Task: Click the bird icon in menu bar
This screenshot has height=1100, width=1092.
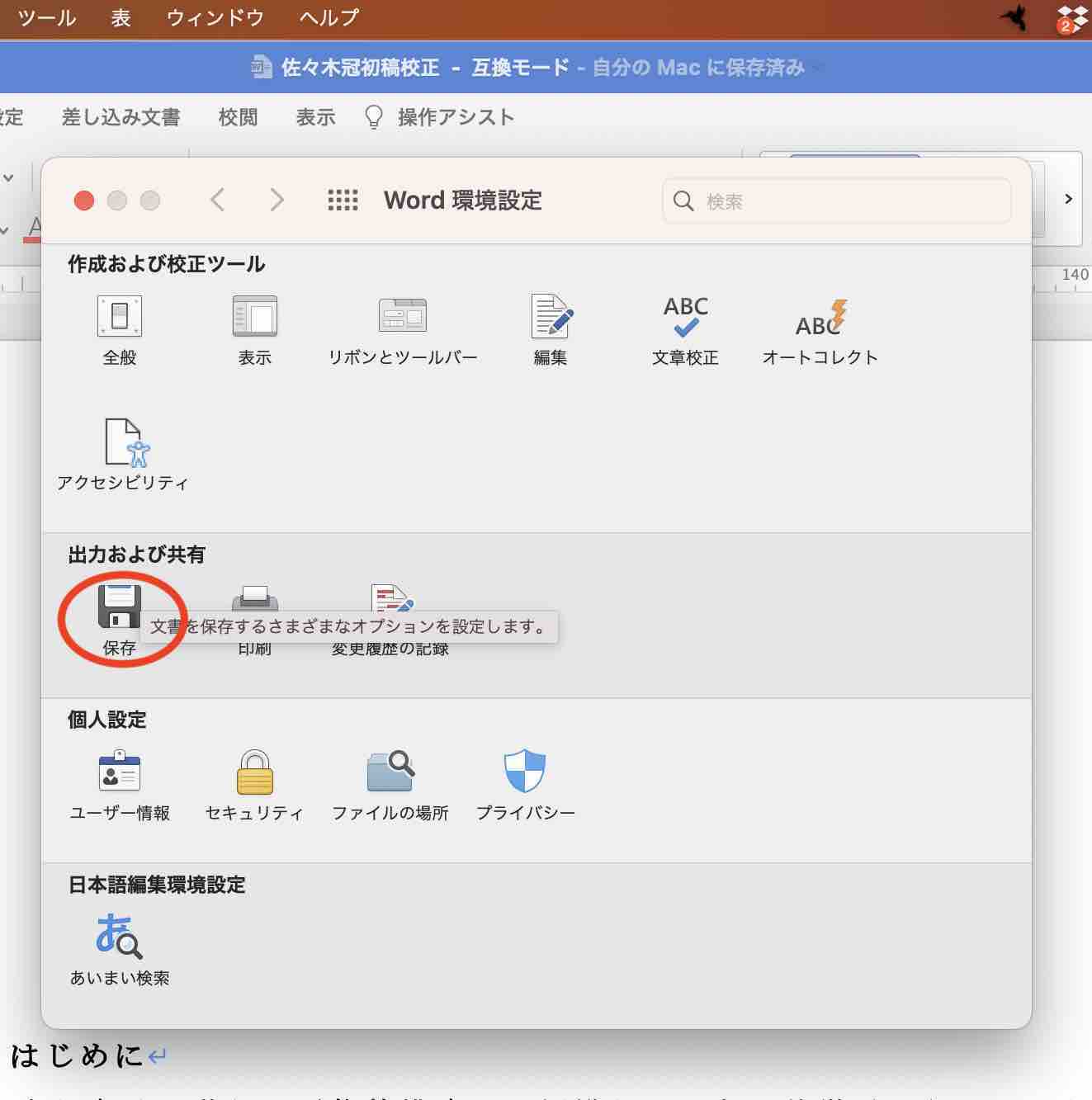Action: 1014,17
